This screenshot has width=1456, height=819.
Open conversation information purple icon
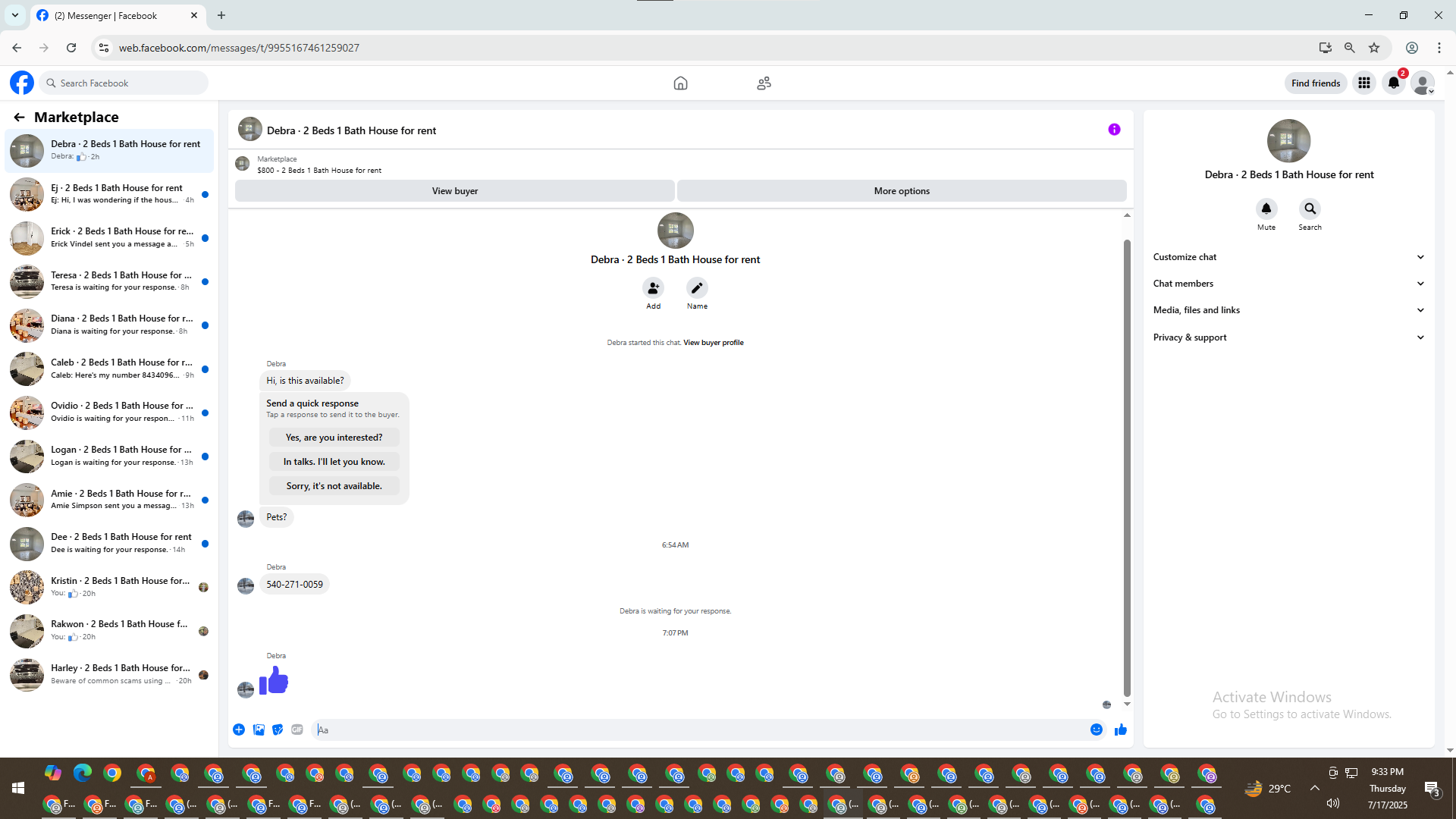(1114, 130)
